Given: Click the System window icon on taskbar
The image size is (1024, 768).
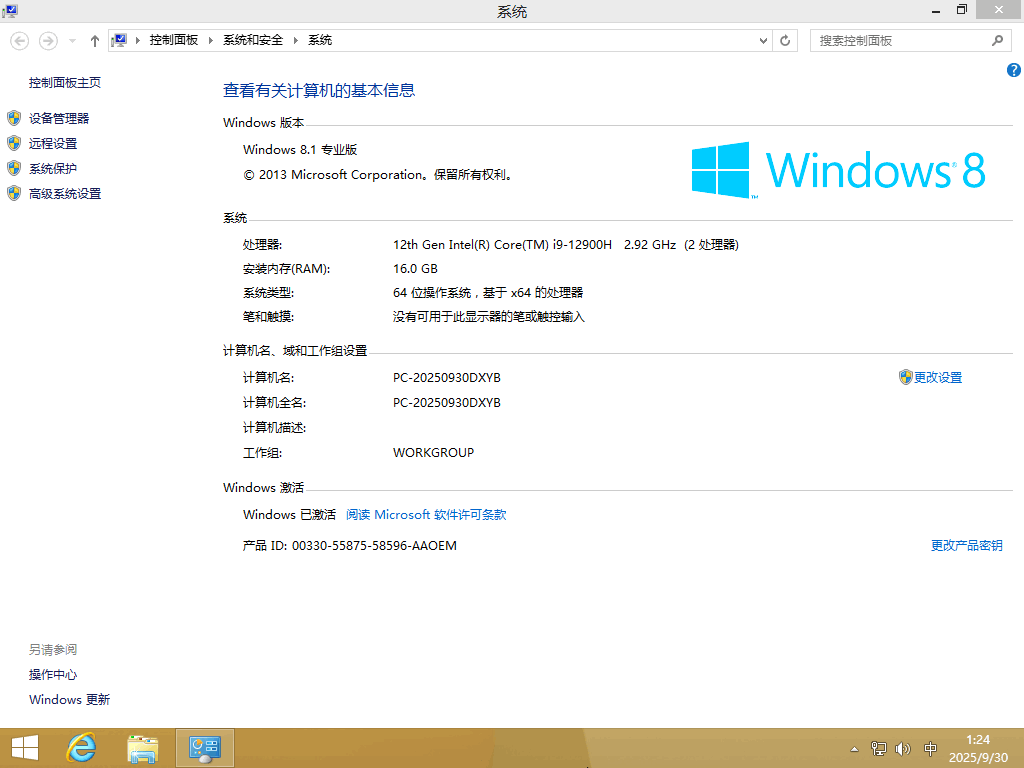Looking at the screenshot, I should (x=204, y=747).
